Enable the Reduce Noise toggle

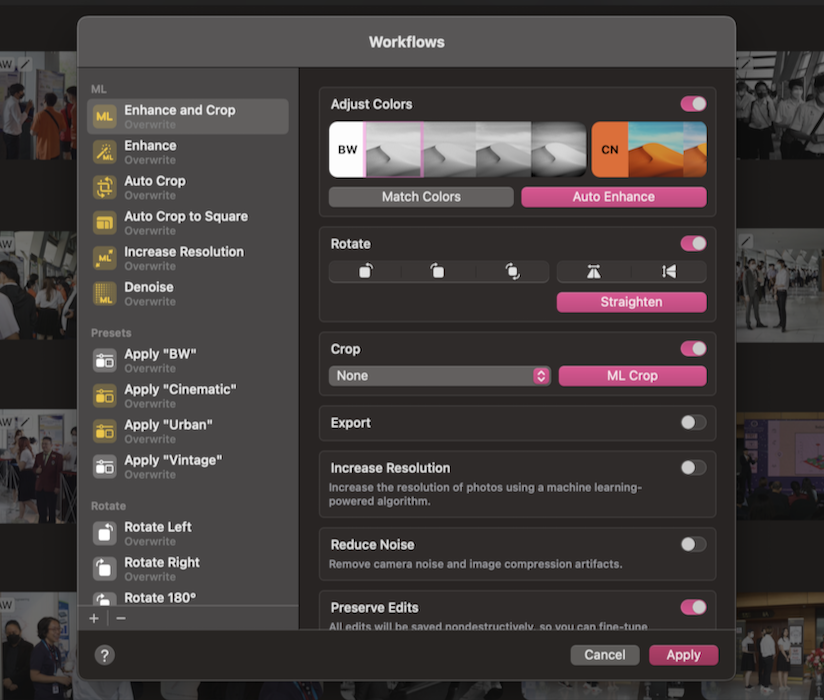click(x=693, y=544)
